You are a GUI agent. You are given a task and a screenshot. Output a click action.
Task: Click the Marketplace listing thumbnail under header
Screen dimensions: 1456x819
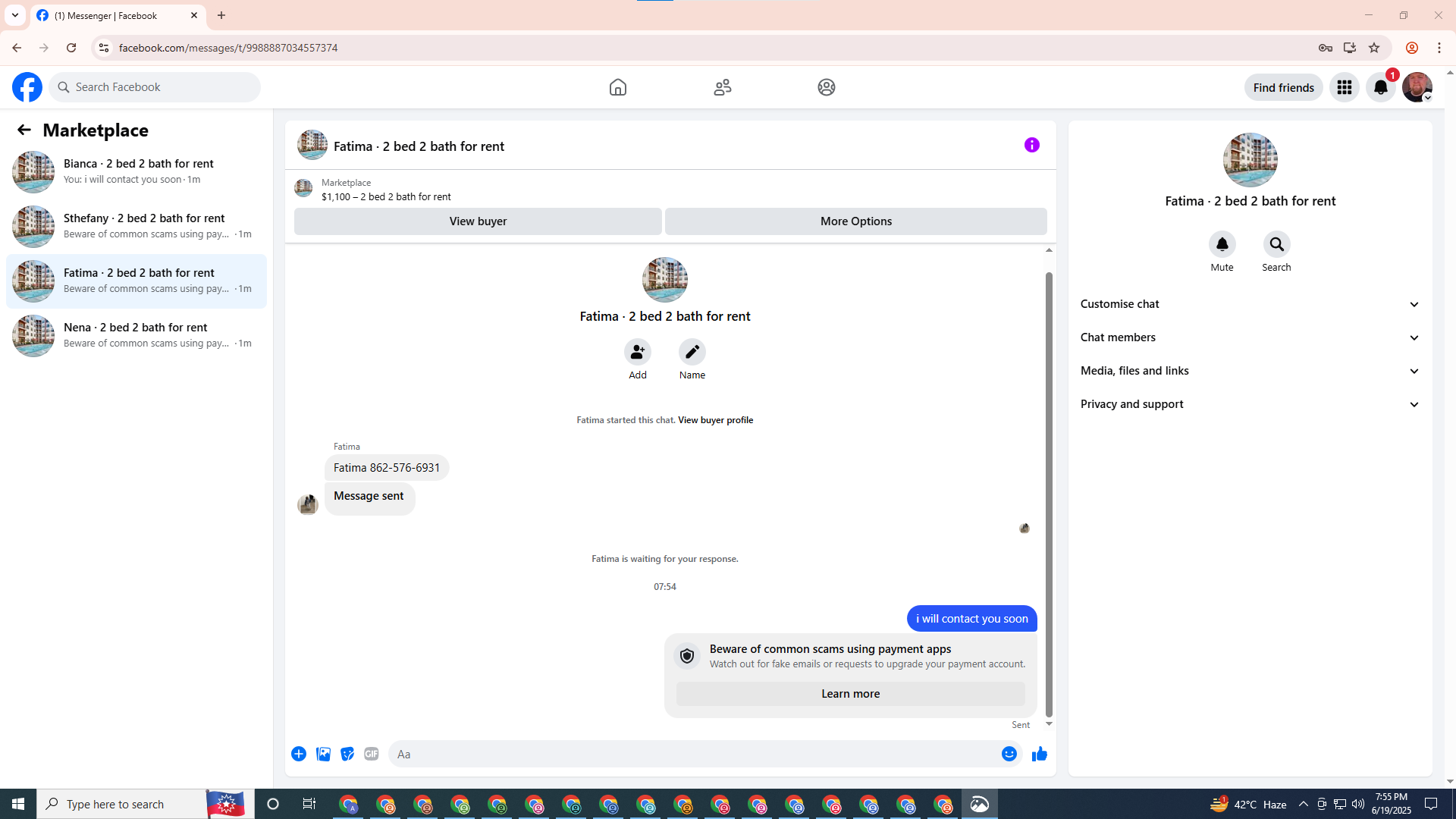303,188
